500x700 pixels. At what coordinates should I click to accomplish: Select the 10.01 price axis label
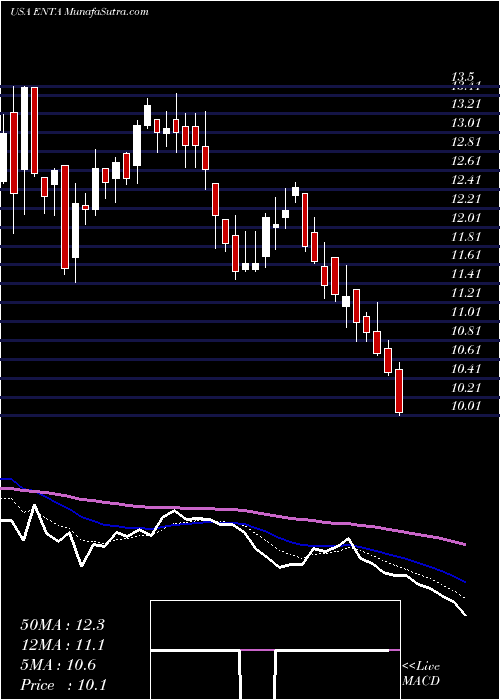point(467,407)
